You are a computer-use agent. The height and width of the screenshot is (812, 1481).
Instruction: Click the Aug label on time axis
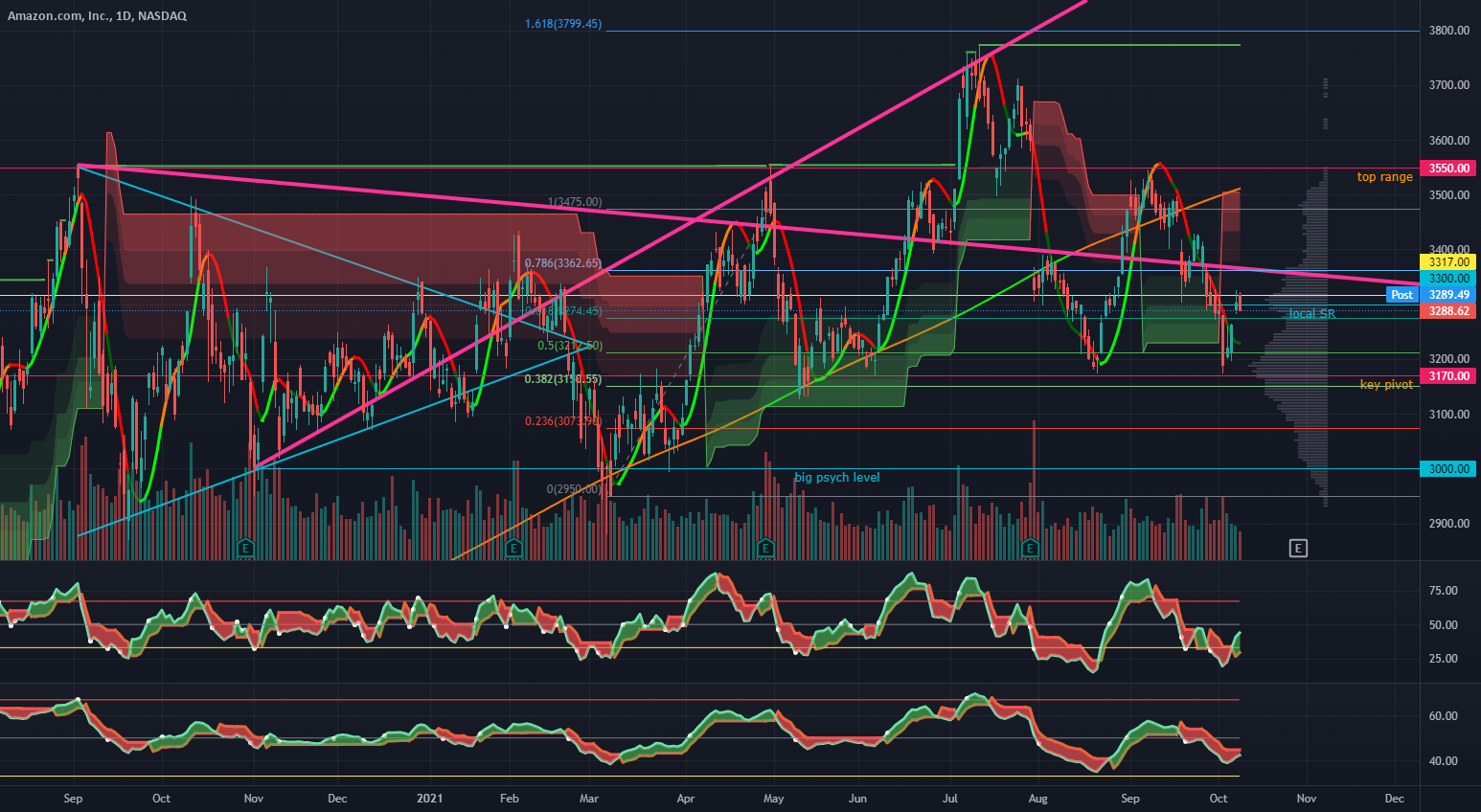pos(1037,799)
